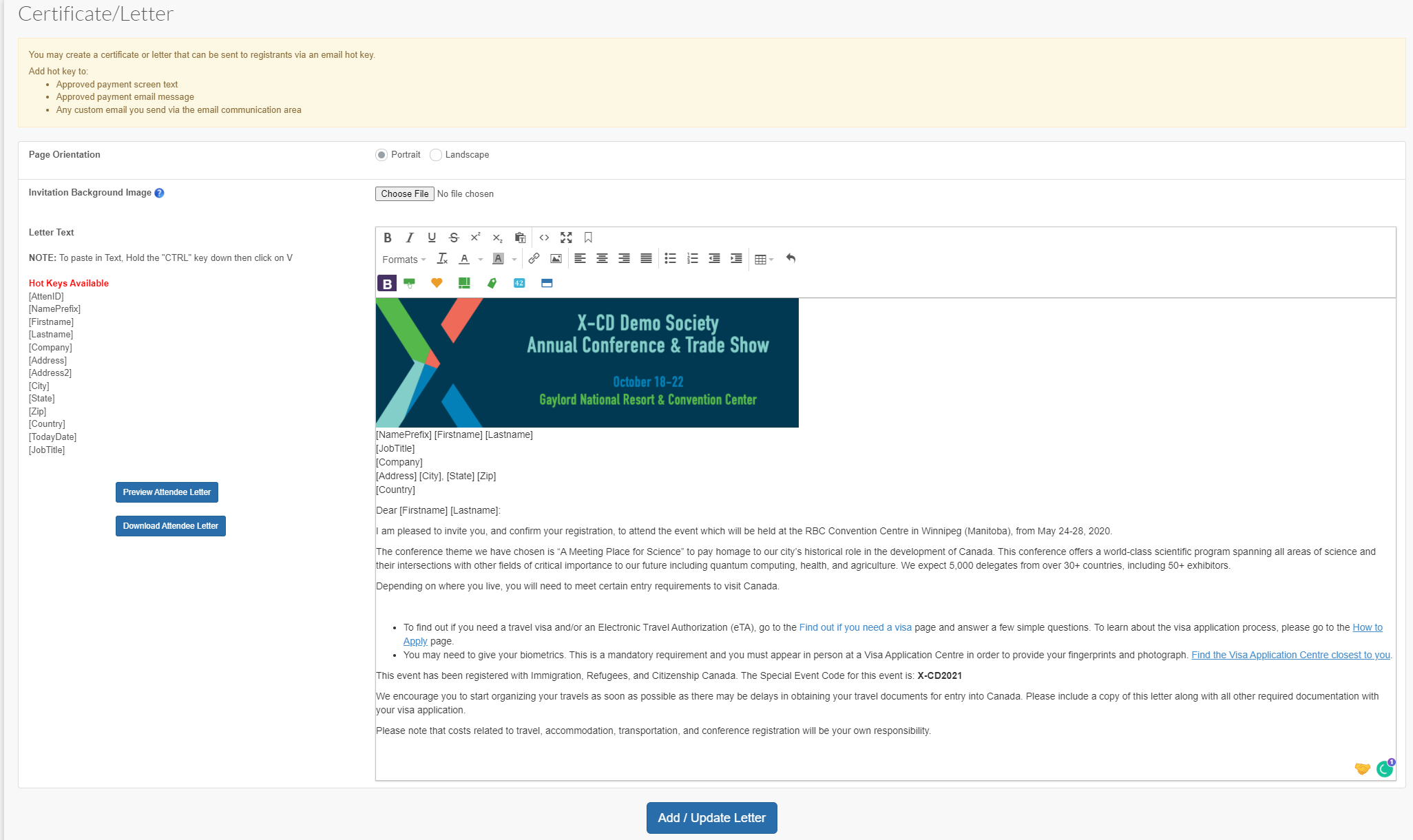
Task: Click the green button-insert icon
Action: coord(409,283)
